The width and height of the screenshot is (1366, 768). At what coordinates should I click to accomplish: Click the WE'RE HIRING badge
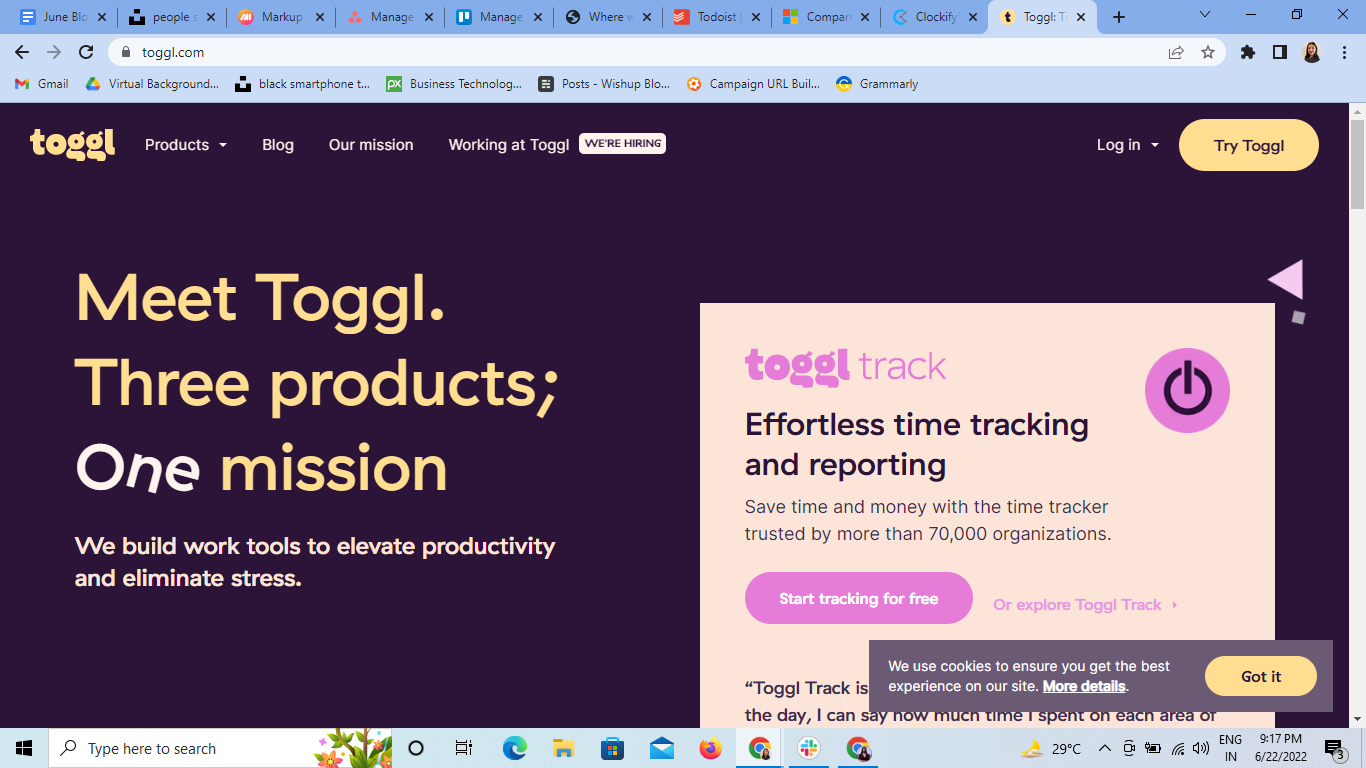pos(623,144)
